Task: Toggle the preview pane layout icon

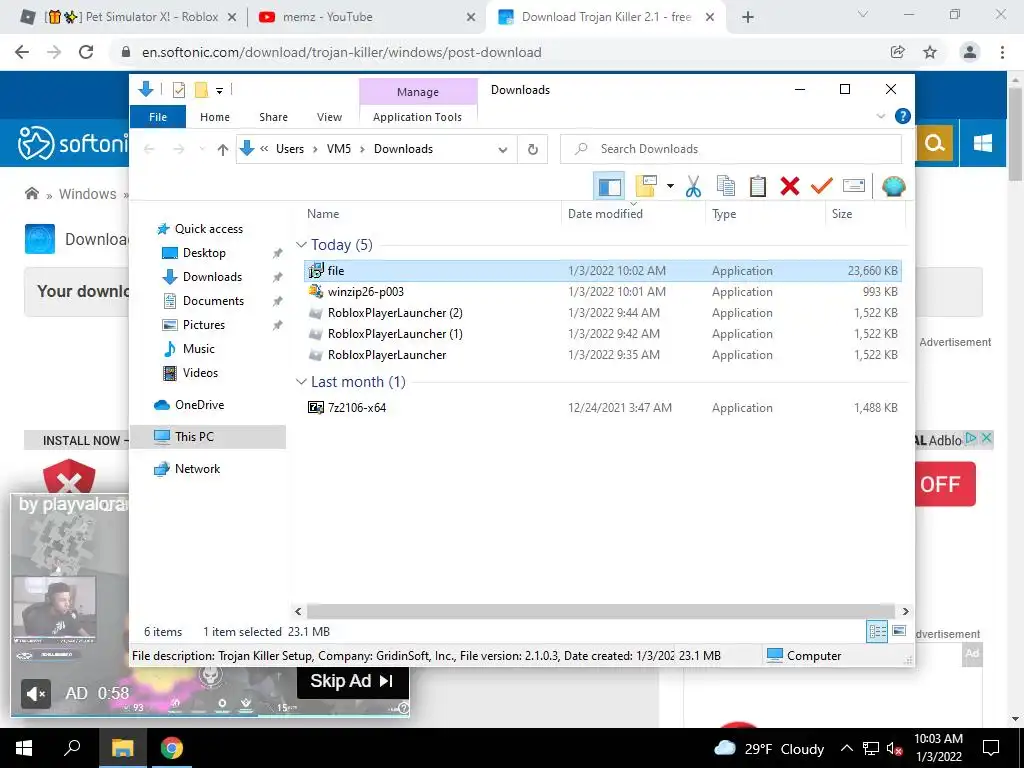Action: (x=609, y=187)
